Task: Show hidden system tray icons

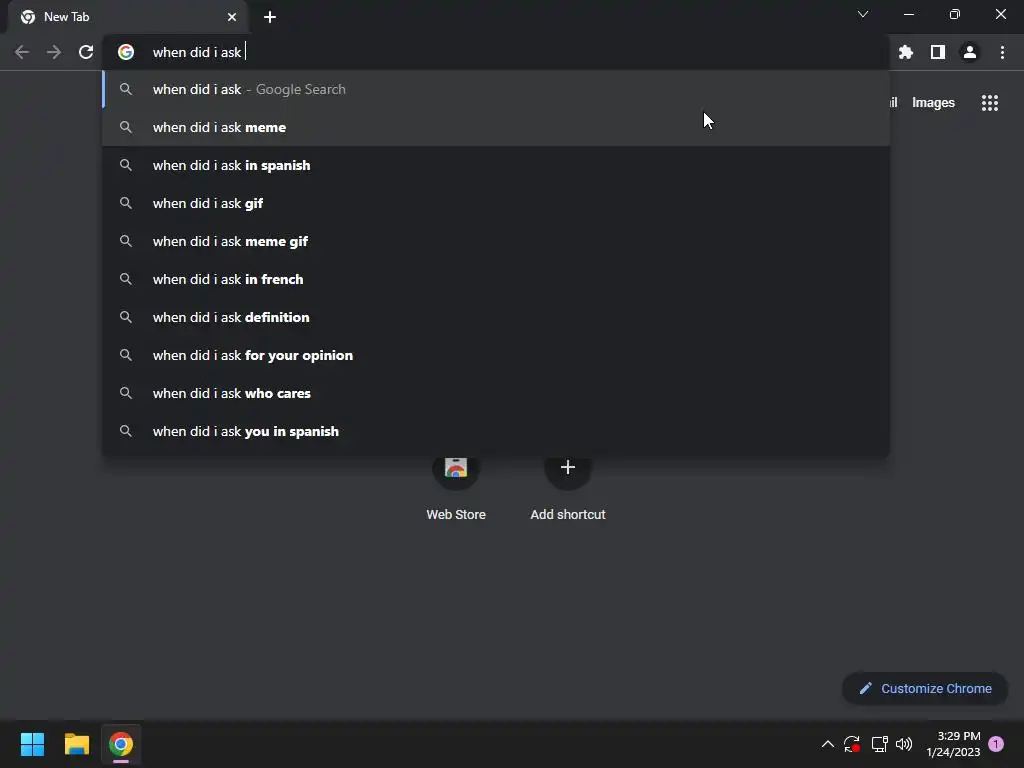Action: tap(827, 744)
